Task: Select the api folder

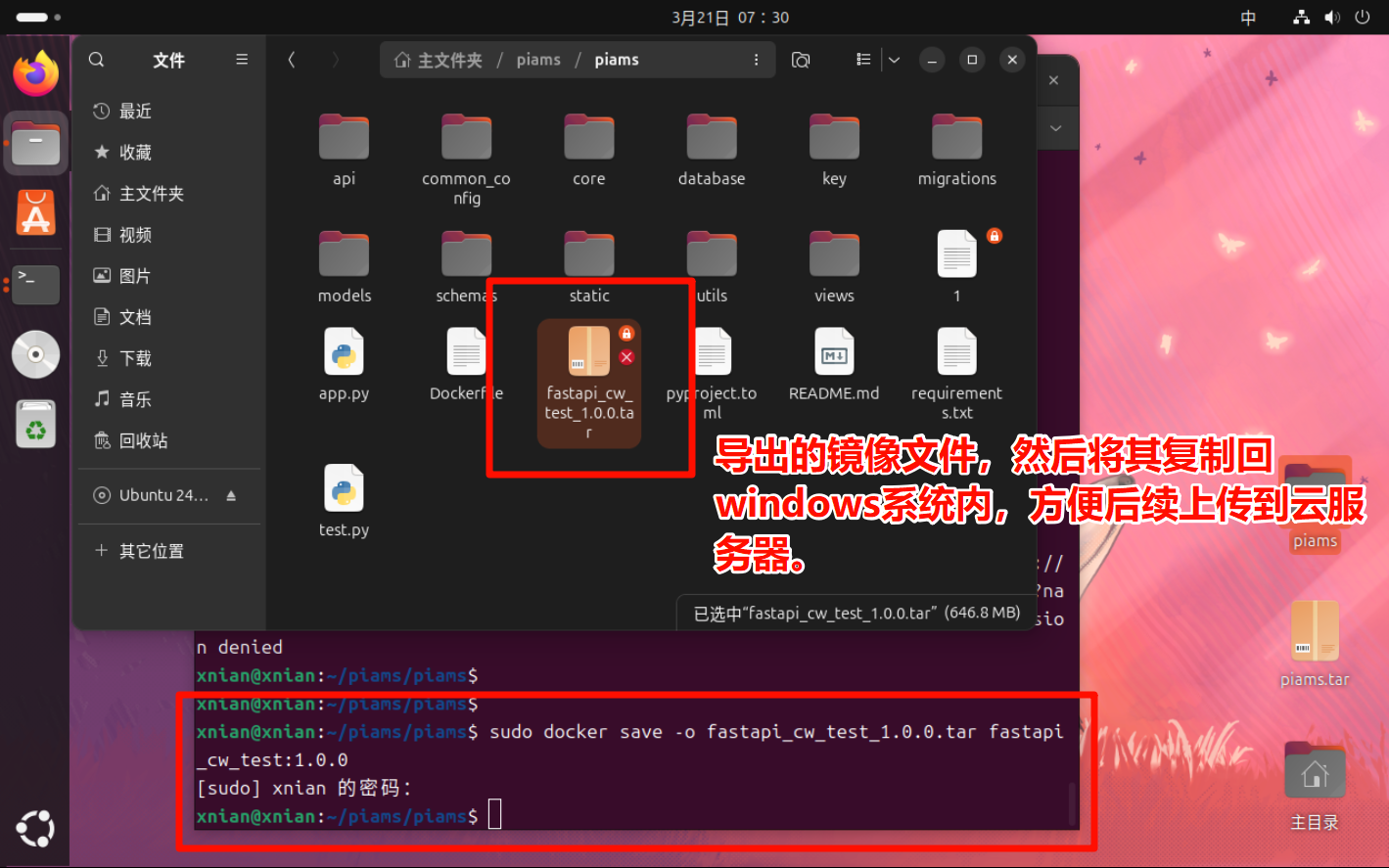Action: point(344,150)
